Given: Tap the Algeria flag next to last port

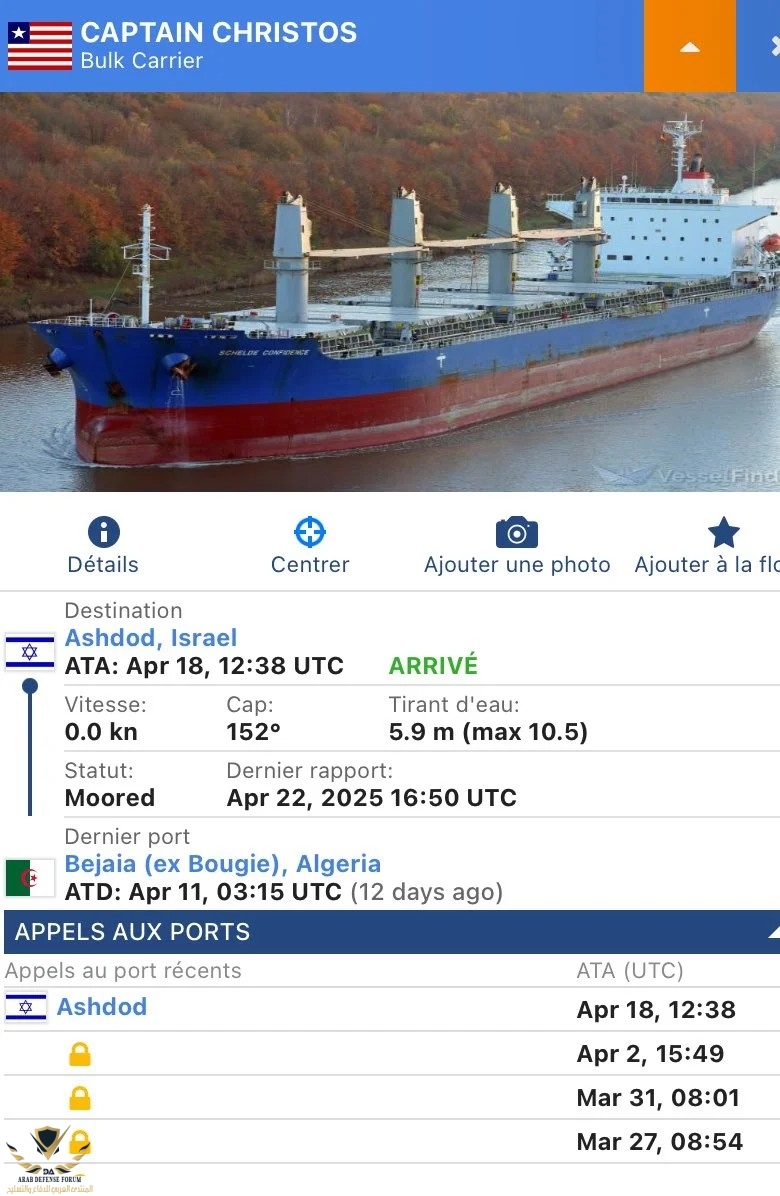Looking at the screenshot, I should tap(30, 877).
